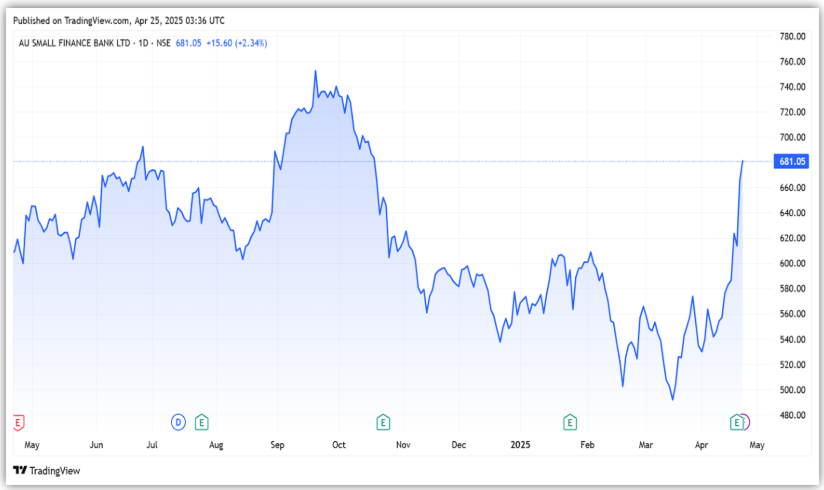Click the 600.00 price level on axis
The height and width of the screenshot is (490, 824).
pyautogui.click(x=792, y=264)
